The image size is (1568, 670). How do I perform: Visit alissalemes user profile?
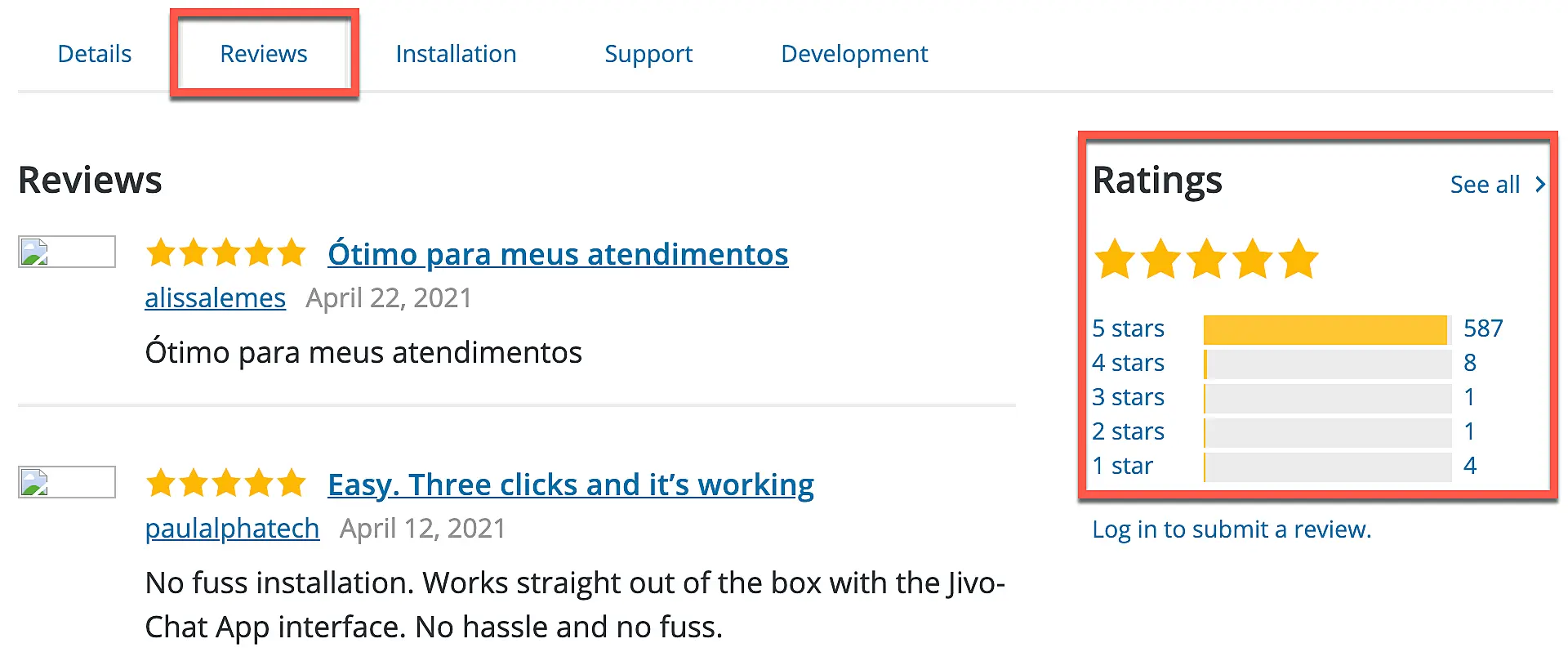(x=215, y=297)
